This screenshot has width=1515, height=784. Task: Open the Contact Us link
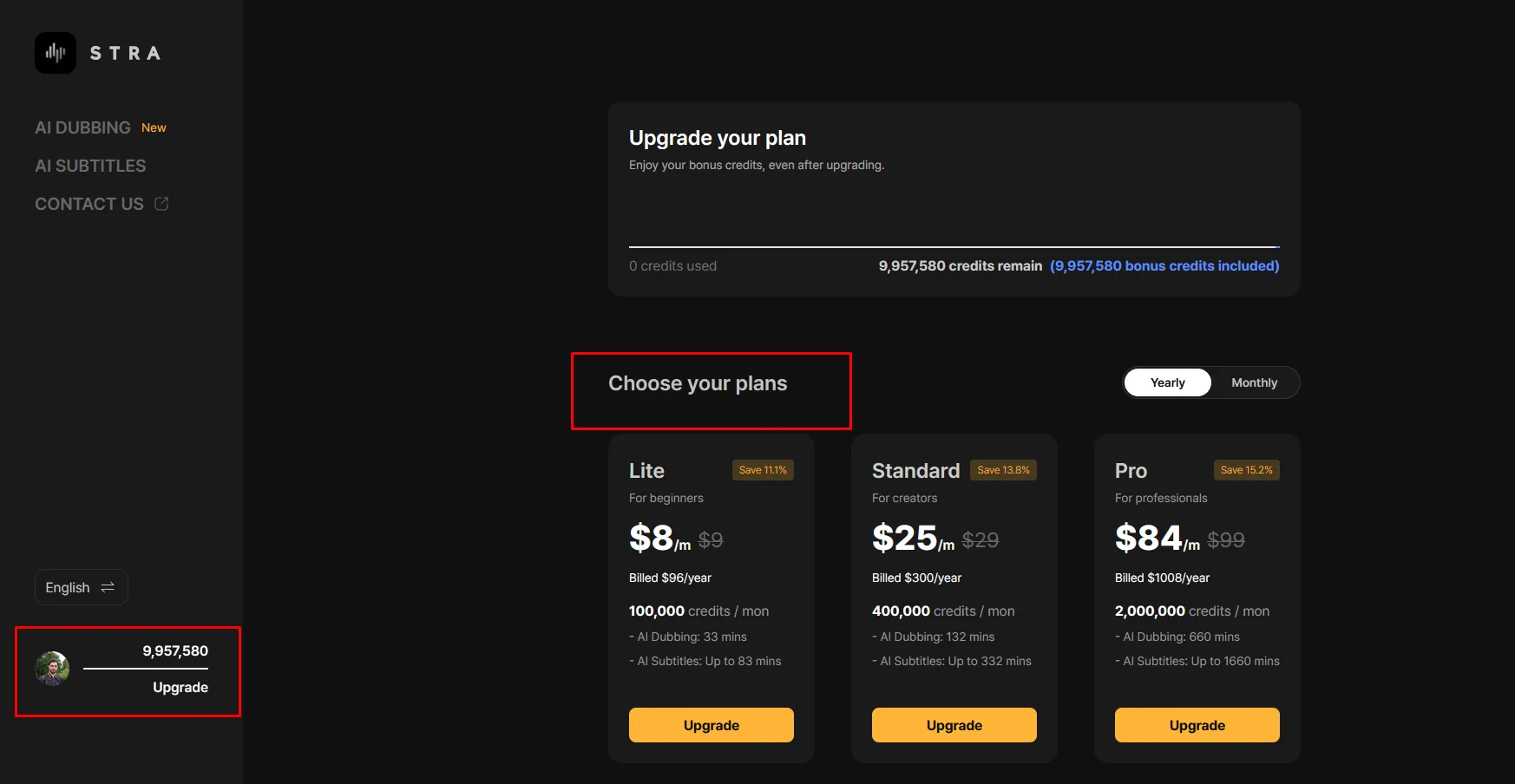[89, 204]
